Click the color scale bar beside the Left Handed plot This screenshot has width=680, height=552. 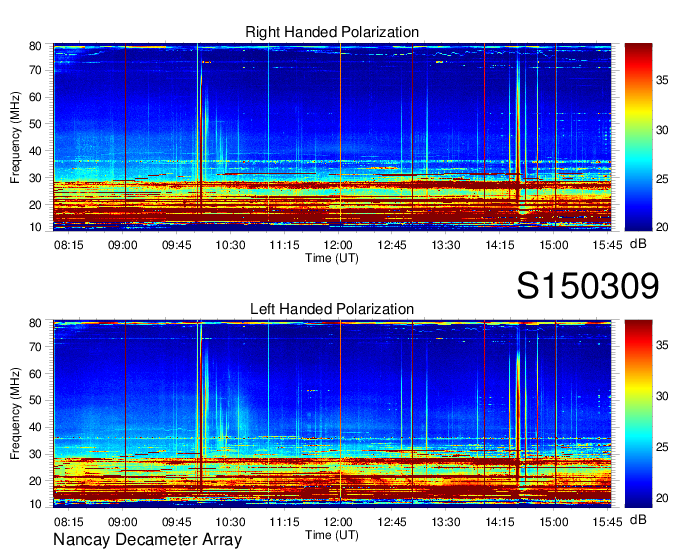click(638, 414)
